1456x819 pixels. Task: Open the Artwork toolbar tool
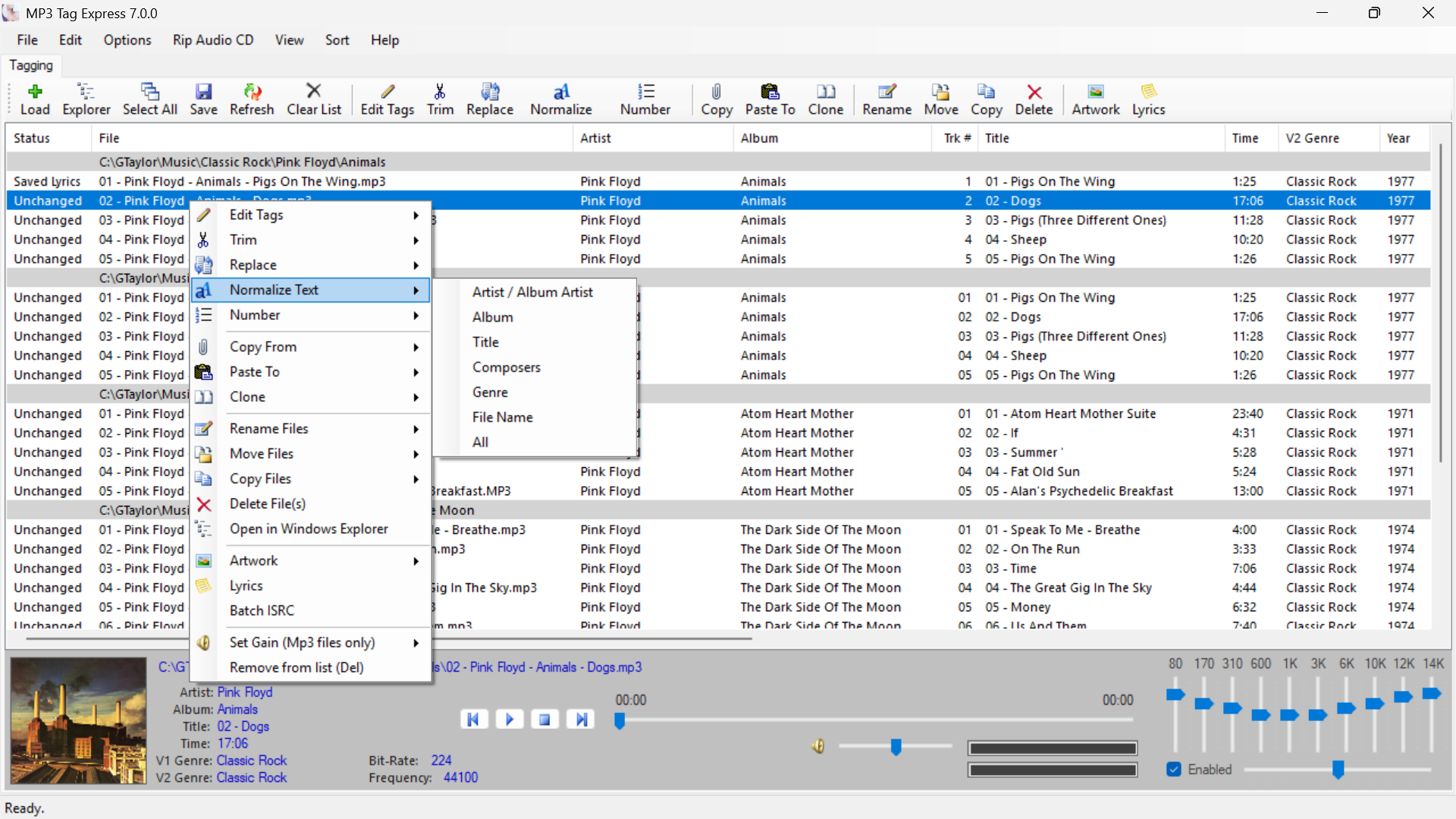pyautogui.click(x=1095, y=99)
